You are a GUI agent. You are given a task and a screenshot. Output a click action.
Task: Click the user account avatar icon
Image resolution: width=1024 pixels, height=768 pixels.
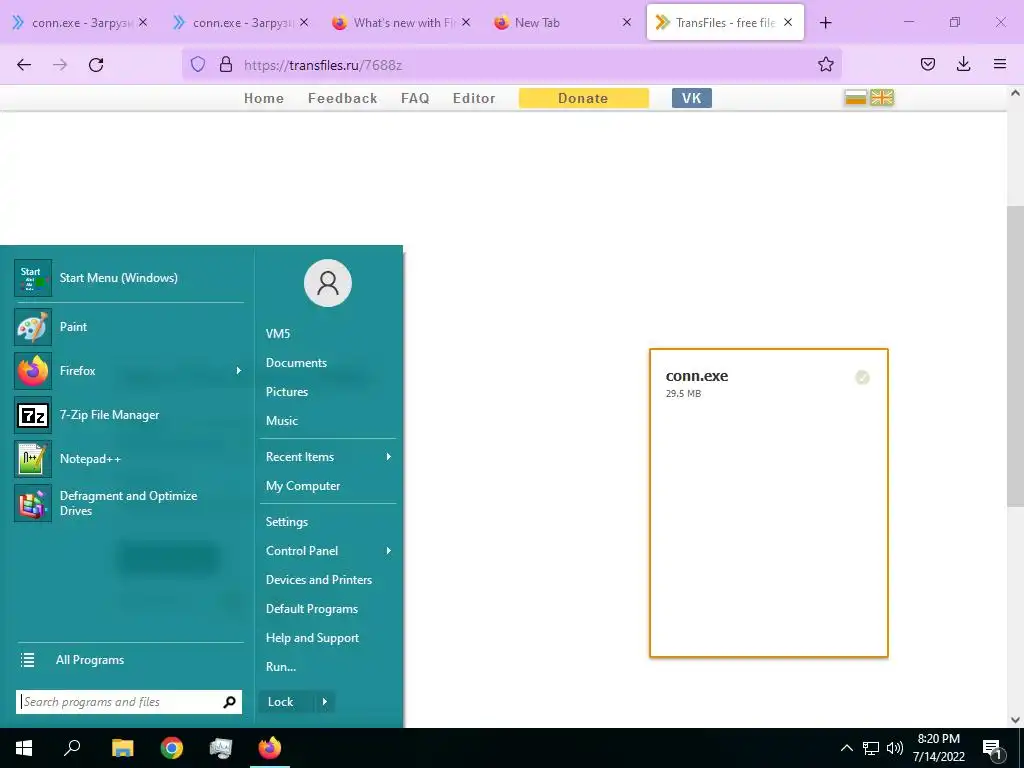(x=328, y=283)
